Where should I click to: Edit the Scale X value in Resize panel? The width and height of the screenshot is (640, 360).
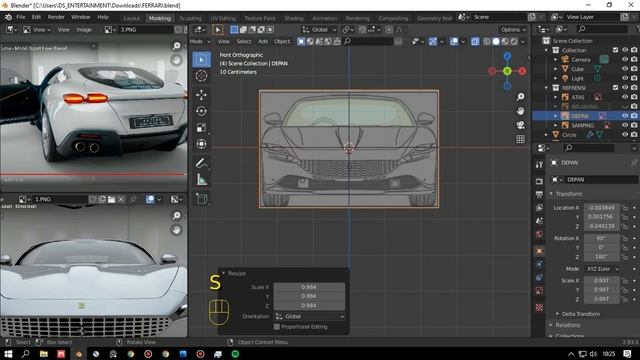coord(309,287)
